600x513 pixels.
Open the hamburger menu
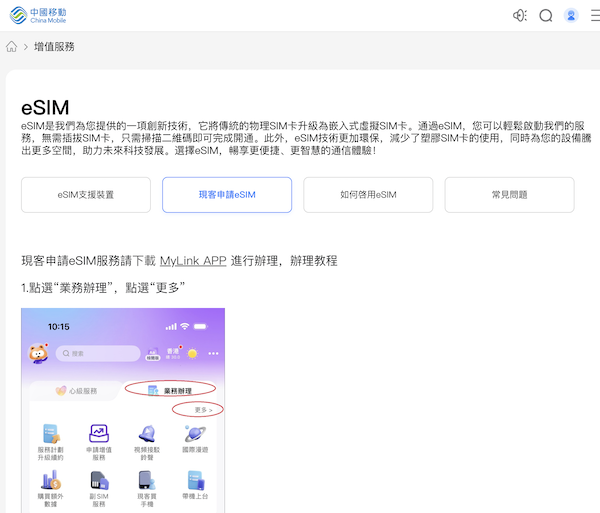[x=595, y=15]
